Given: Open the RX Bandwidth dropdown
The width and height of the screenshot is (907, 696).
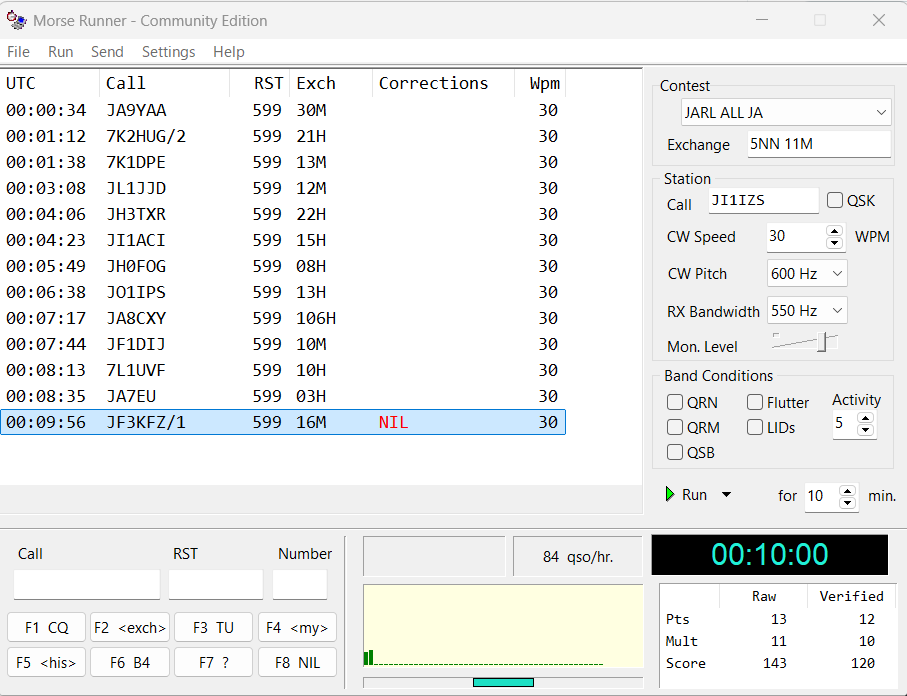Looking at the screenshot, I should coord(807,311).
